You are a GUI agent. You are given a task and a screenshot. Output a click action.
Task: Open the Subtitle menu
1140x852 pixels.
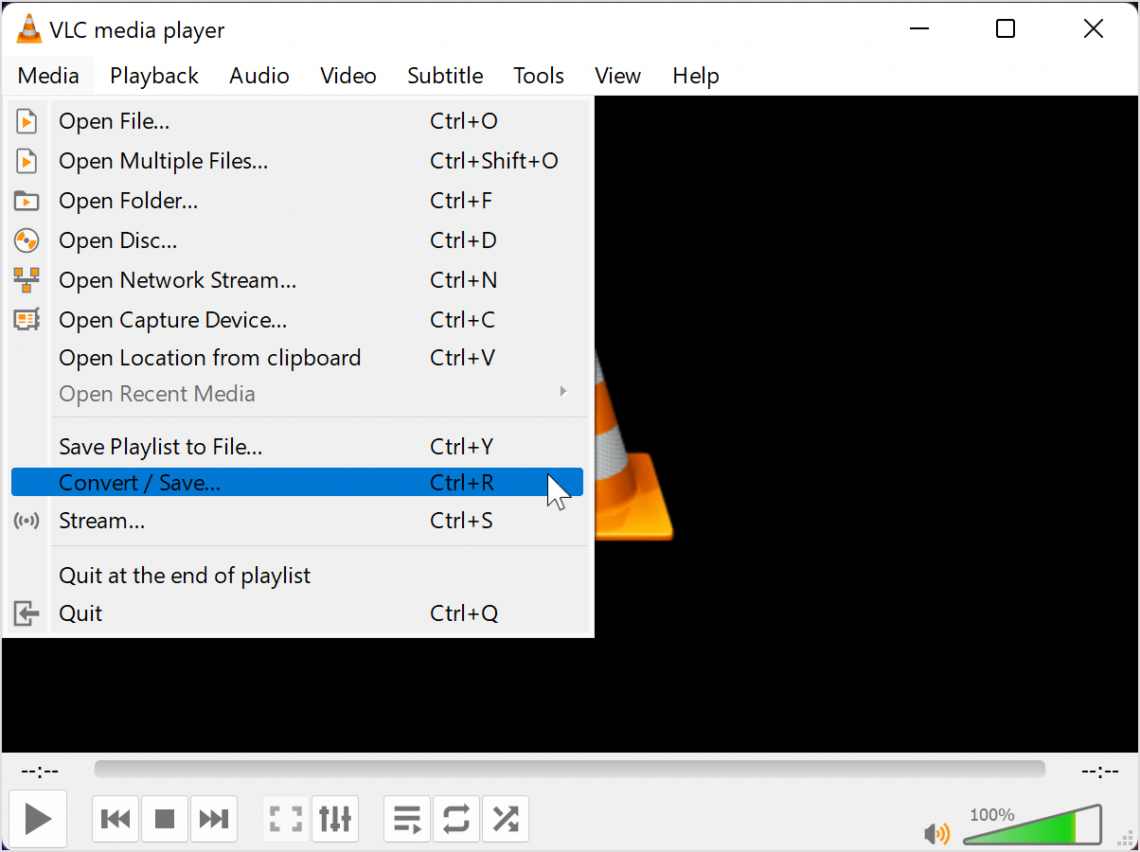(444, 75)
